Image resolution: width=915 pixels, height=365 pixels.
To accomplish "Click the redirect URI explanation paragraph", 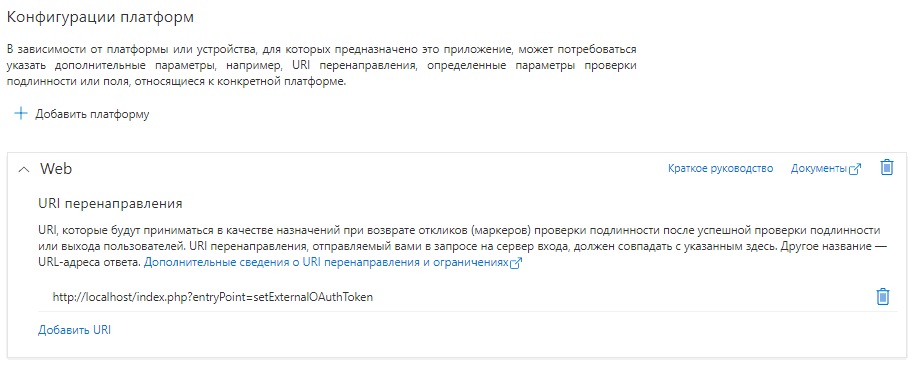I will [462, 246].
